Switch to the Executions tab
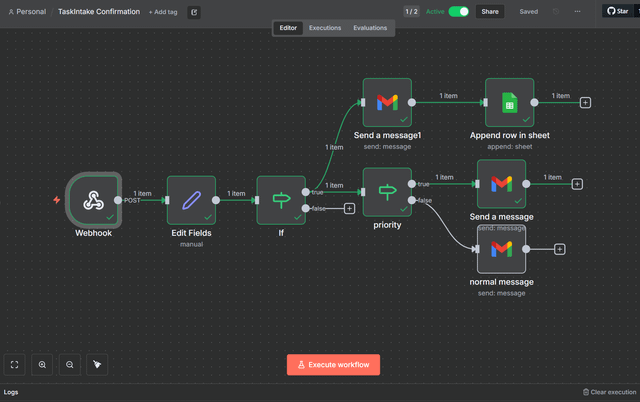This screenshot has height=402, width=640. pos(324,28)
